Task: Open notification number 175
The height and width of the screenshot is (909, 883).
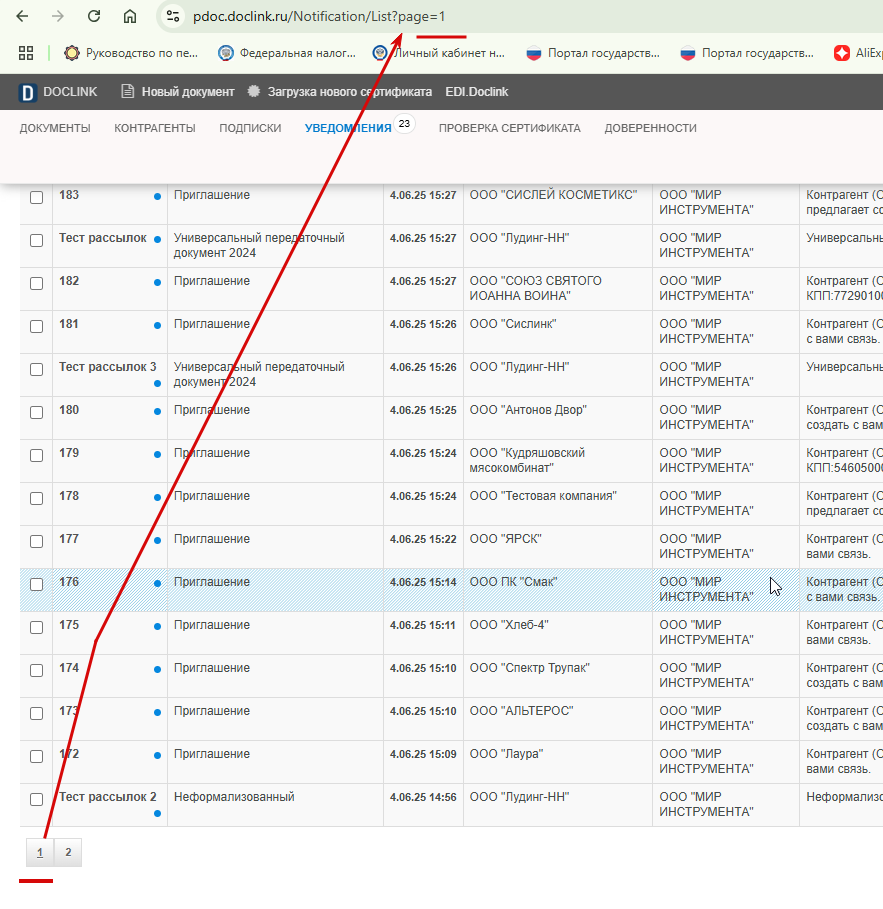Action: coord(69,625)
